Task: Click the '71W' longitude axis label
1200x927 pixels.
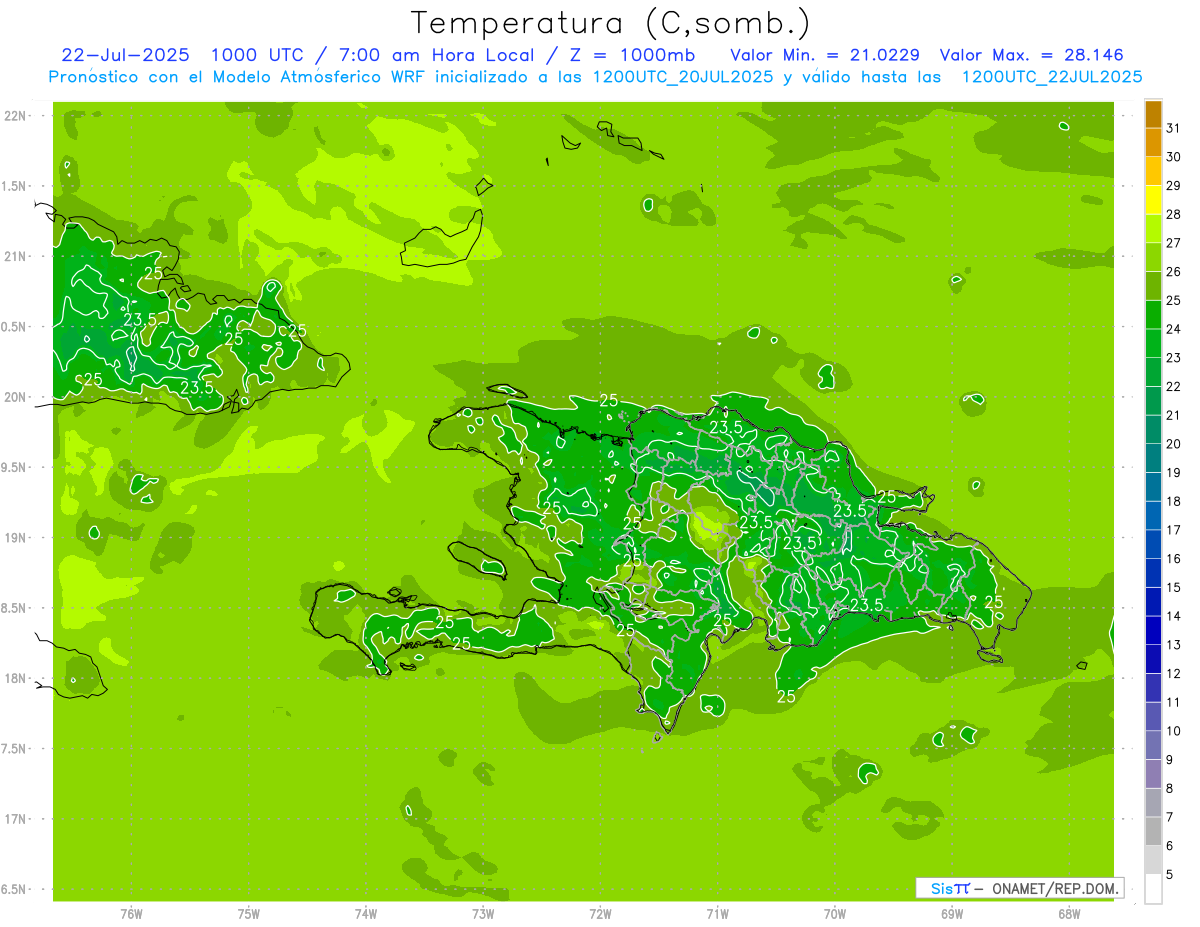Action: 717,915
